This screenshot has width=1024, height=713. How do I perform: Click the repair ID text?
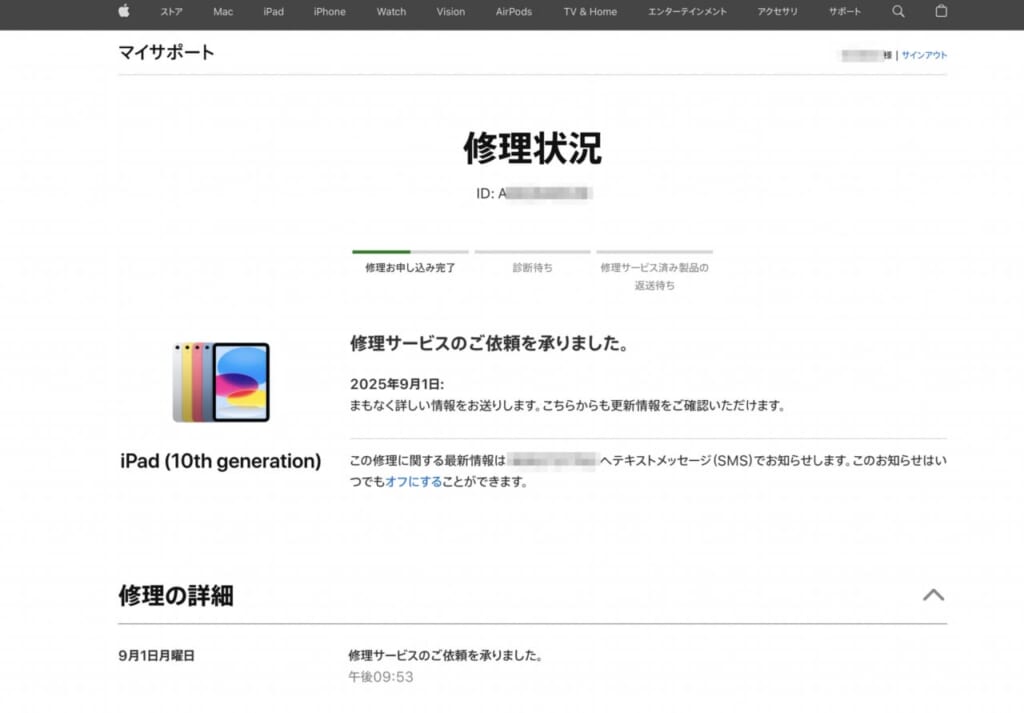tap(534, 193)
